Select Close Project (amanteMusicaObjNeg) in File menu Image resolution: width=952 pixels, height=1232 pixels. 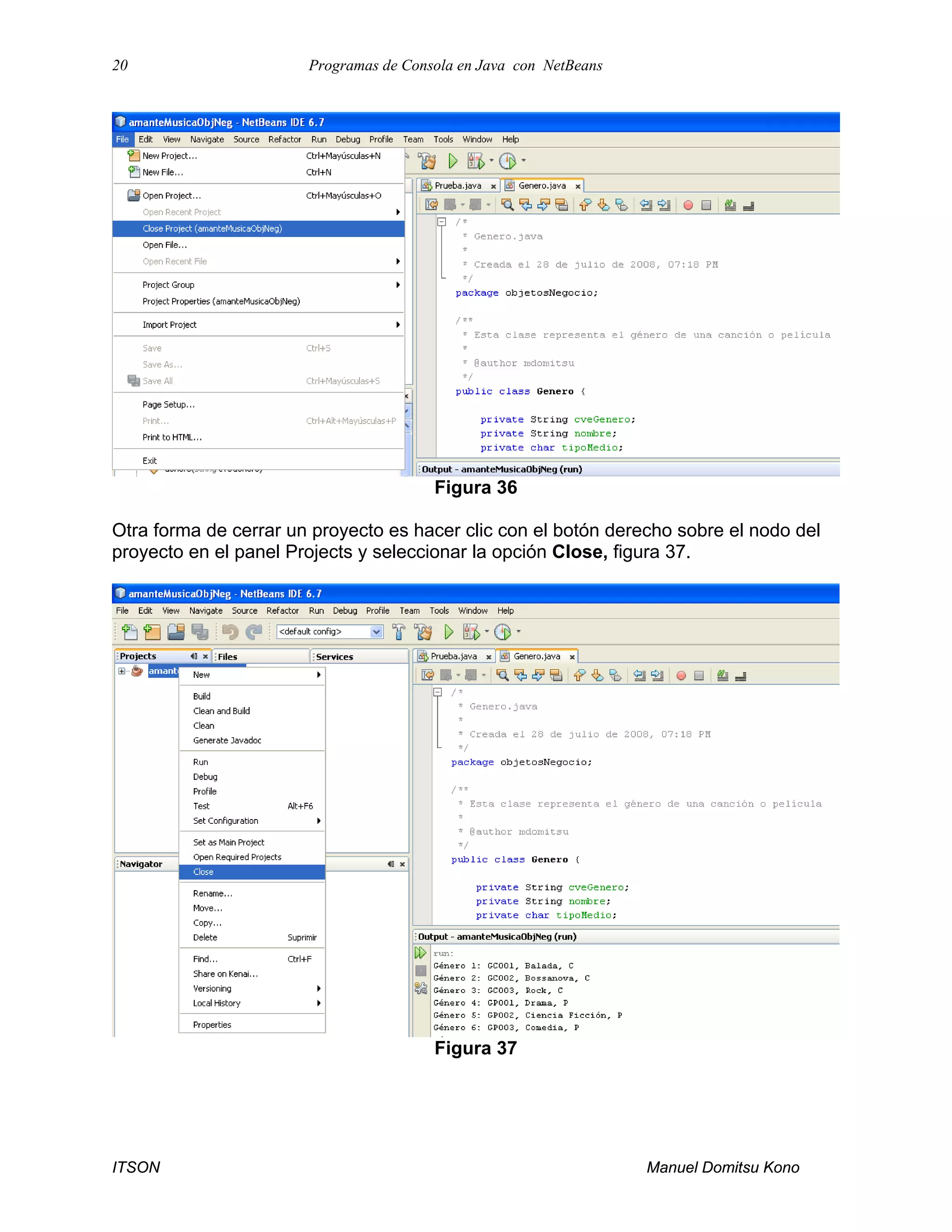[259, 228]
